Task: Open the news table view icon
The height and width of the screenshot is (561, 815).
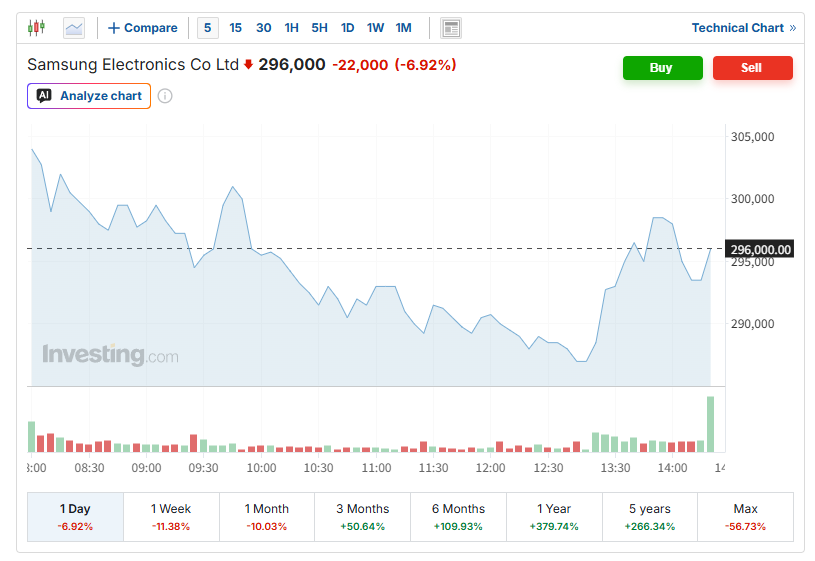Action: pos(451,28)
